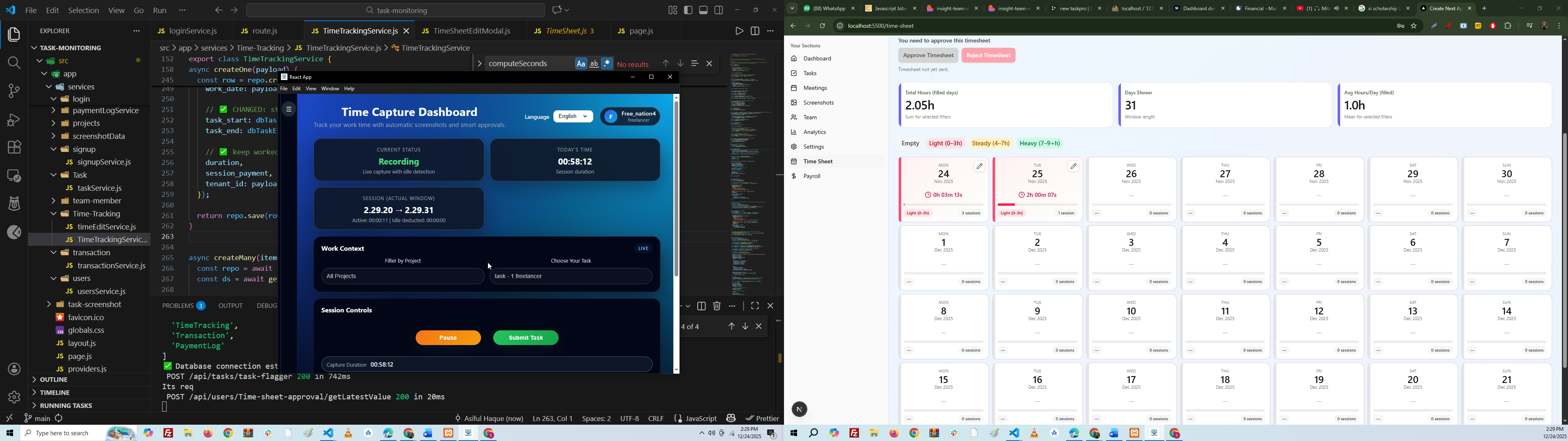The image size is (1568, 441).
Task: Open the Extensions view icon
Action: click(x=13, y=147)
